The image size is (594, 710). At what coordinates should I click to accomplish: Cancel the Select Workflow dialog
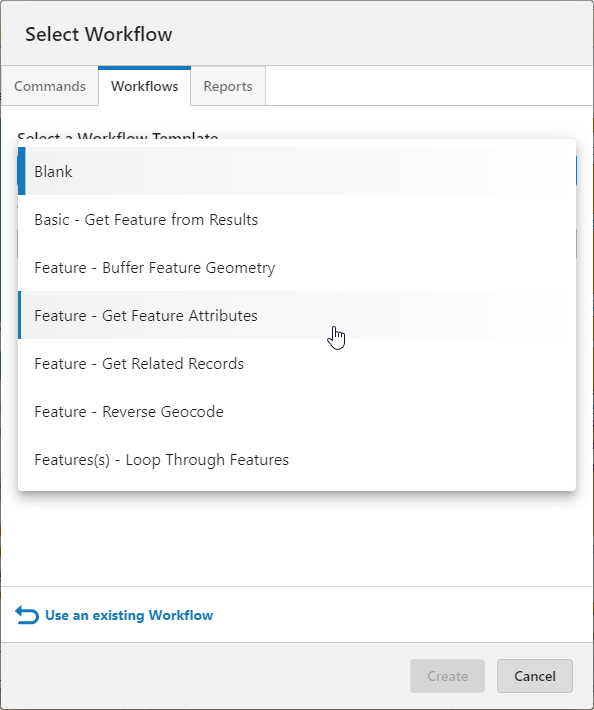click(535, 676)
